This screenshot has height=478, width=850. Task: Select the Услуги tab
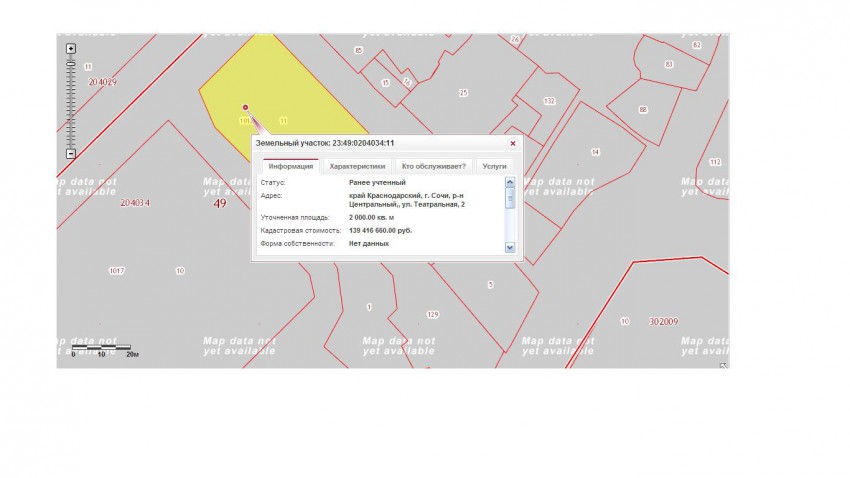(494, 166)
